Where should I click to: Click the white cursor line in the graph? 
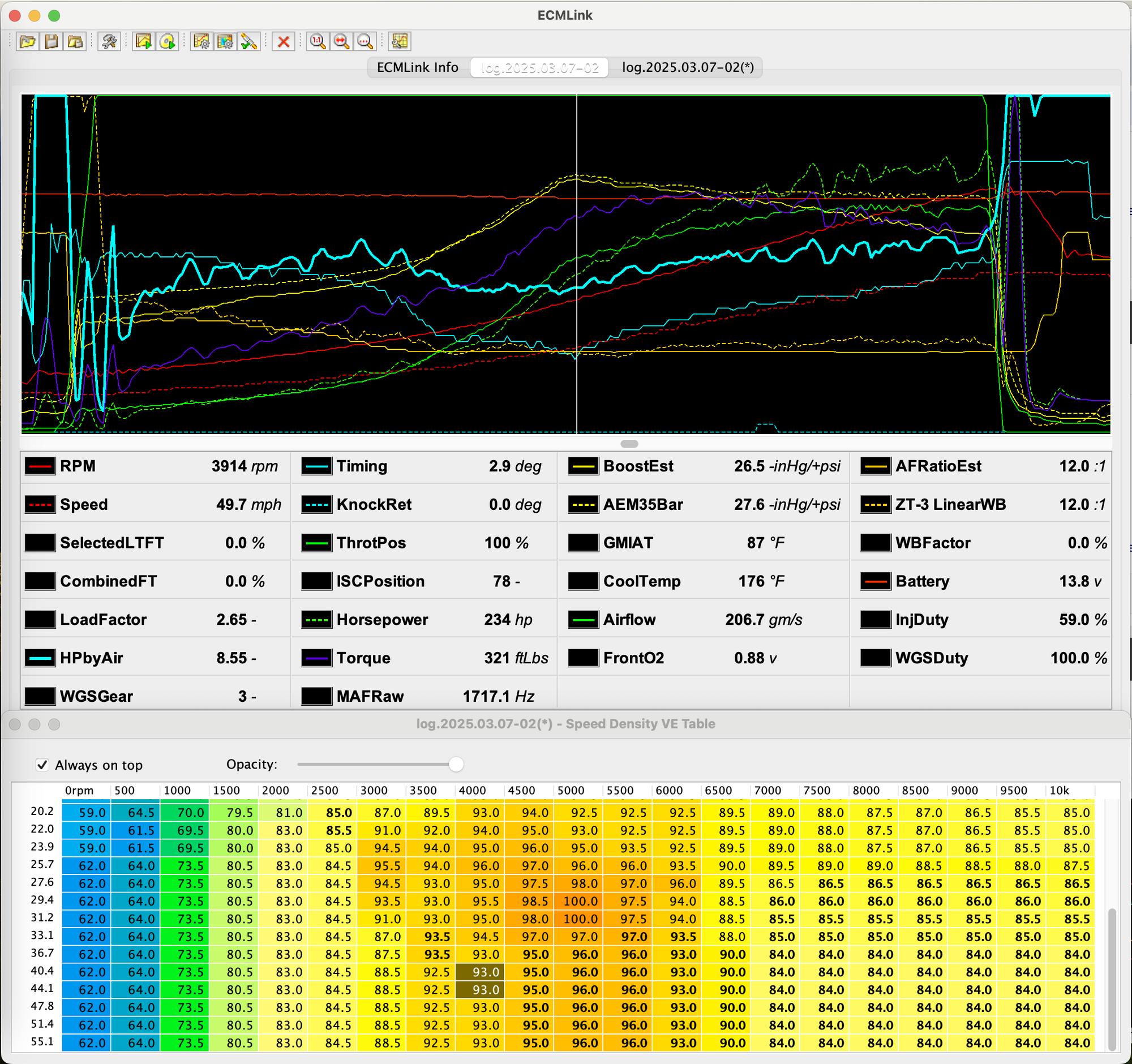(577, 264)
